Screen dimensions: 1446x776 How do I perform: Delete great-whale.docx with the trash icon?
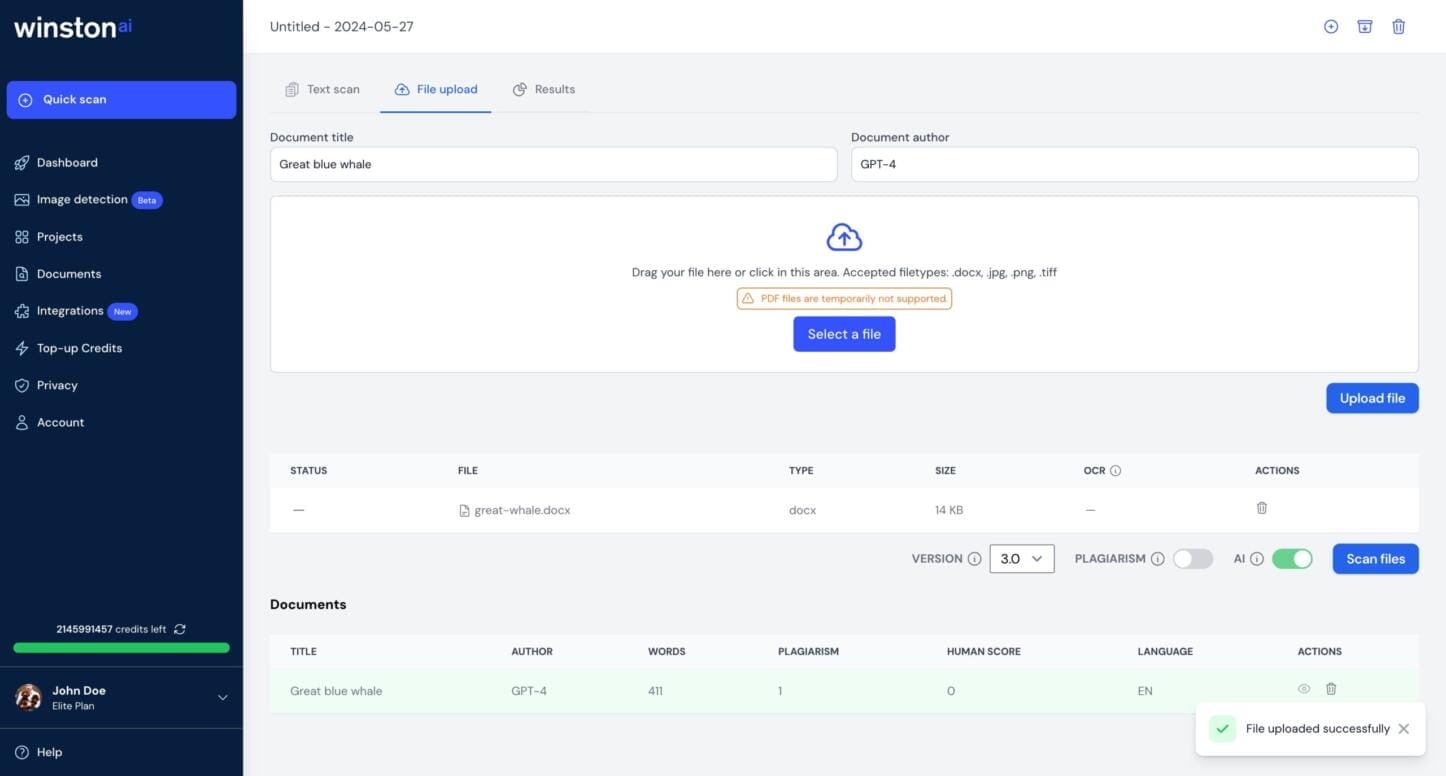[1261, 508]
